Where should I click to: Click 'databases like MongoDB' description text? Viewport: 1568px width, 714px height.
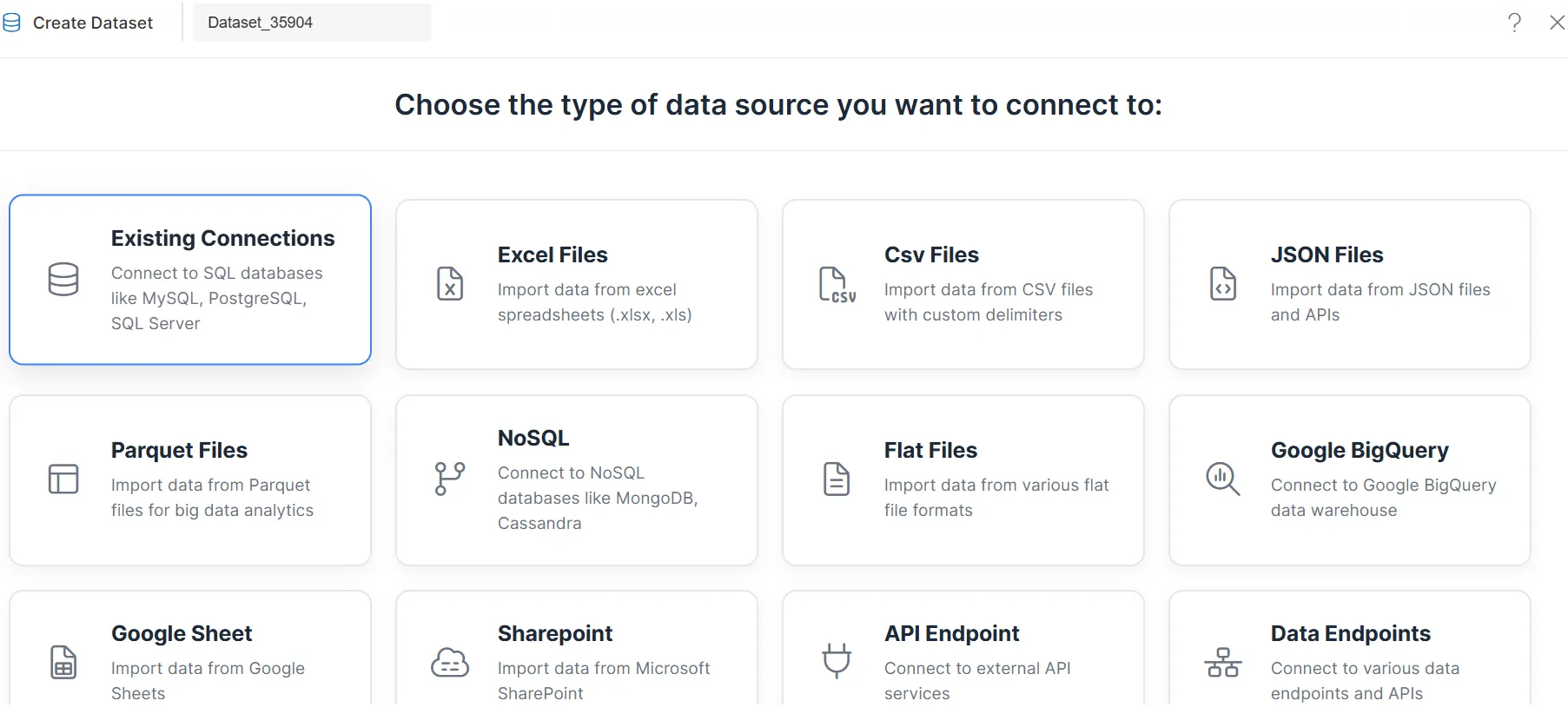598,498
